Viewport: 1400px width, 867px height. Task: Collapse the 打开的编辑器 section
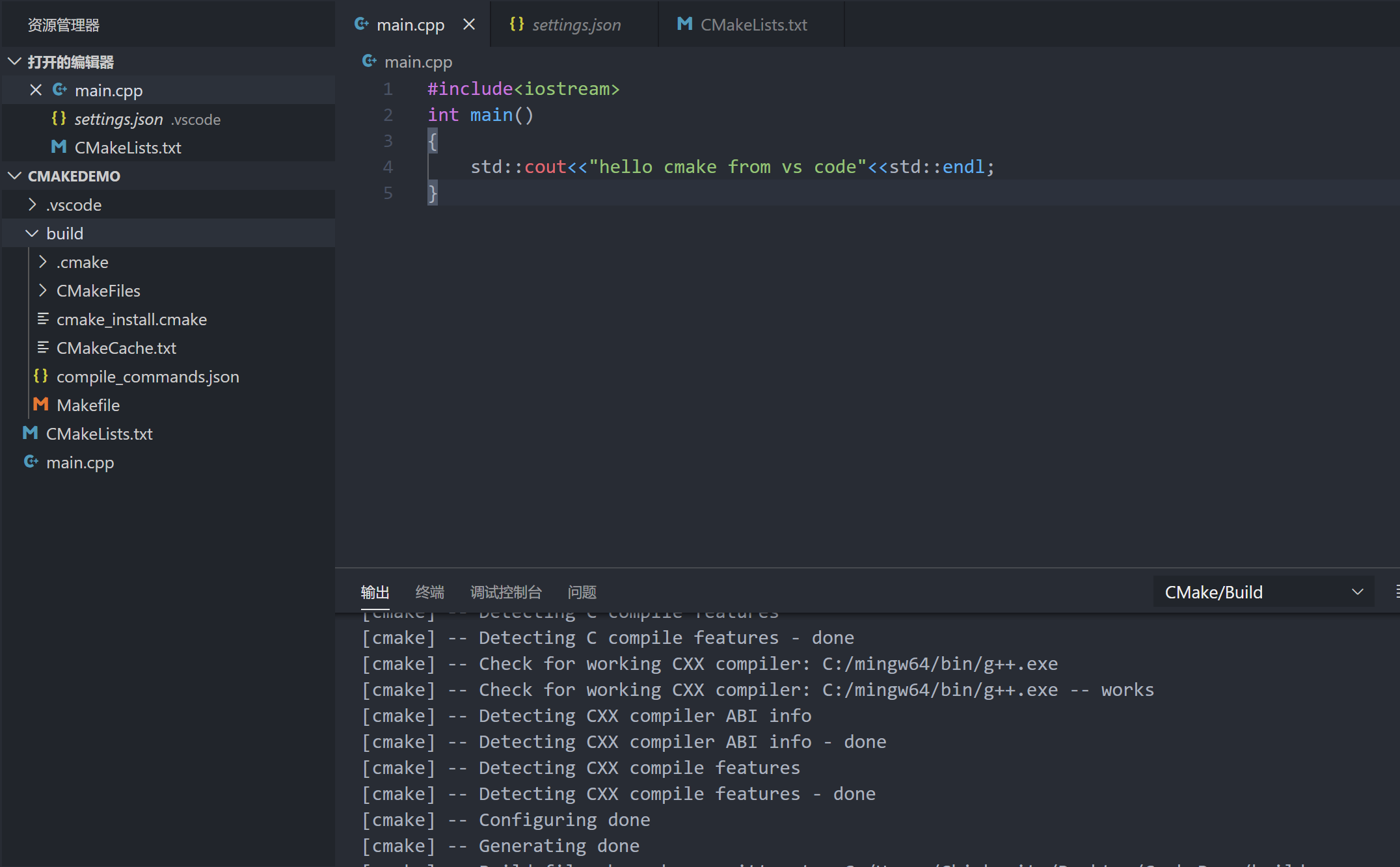point(14,61)
